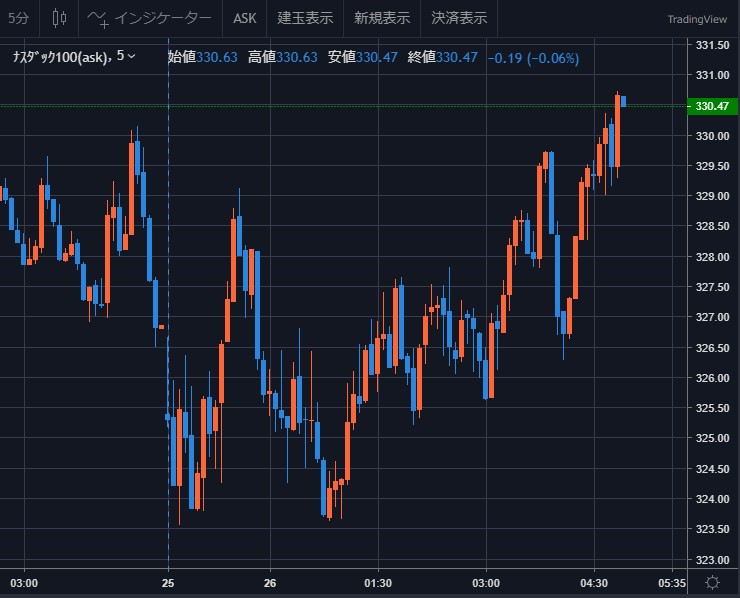Image resolution: width=740 pixels, height=598 pixels.
Task: Select the 01:30 time axis label
Action: pos(378,583)
